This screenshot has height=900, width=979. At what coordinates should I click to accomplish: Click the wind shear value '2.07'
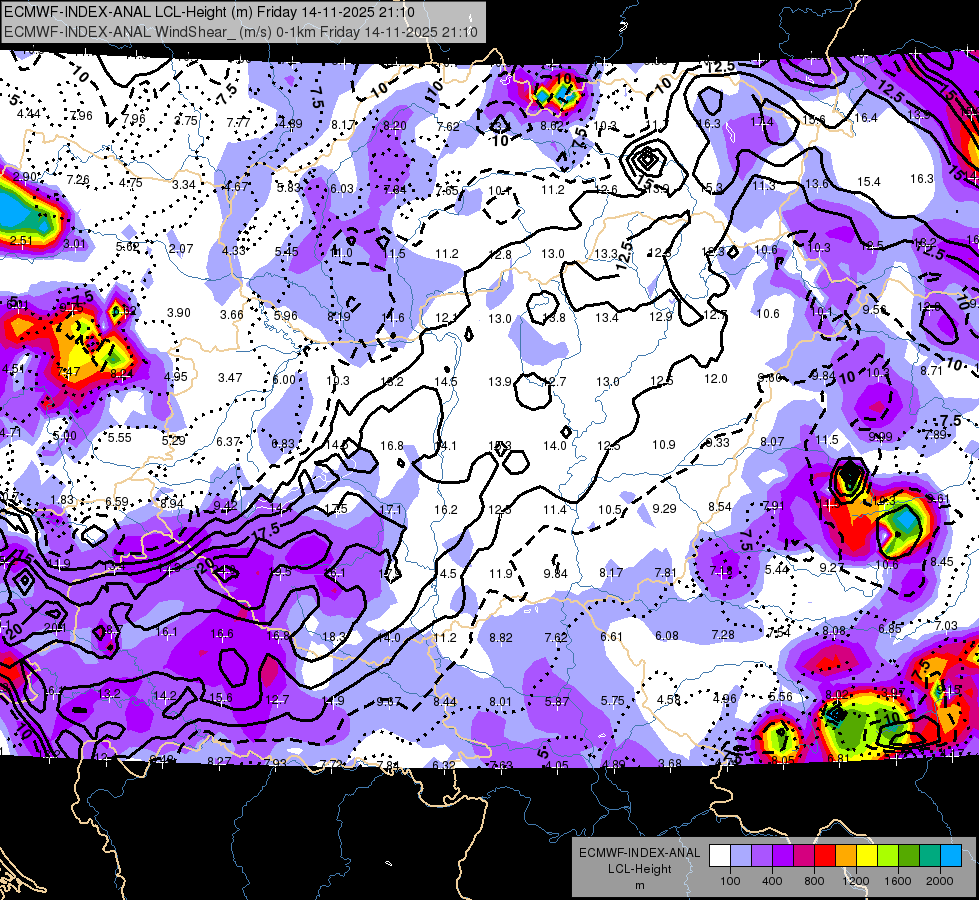pos(181,249)
